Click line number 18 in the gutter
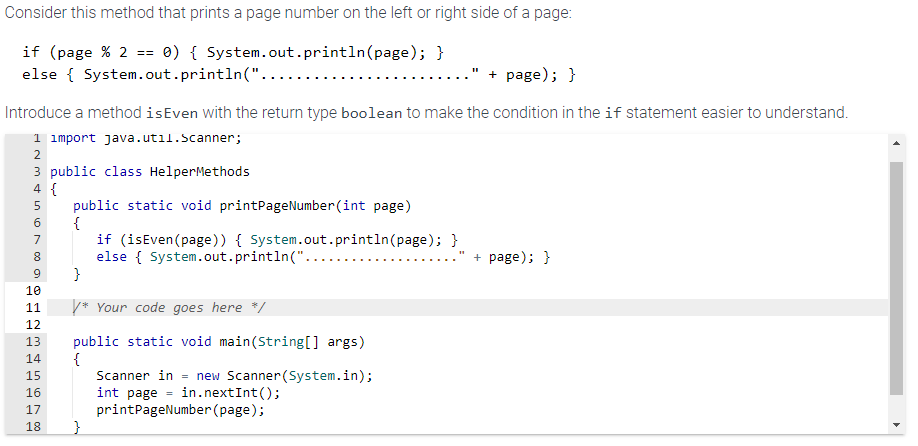918x446 pixels. click(33, 427)
